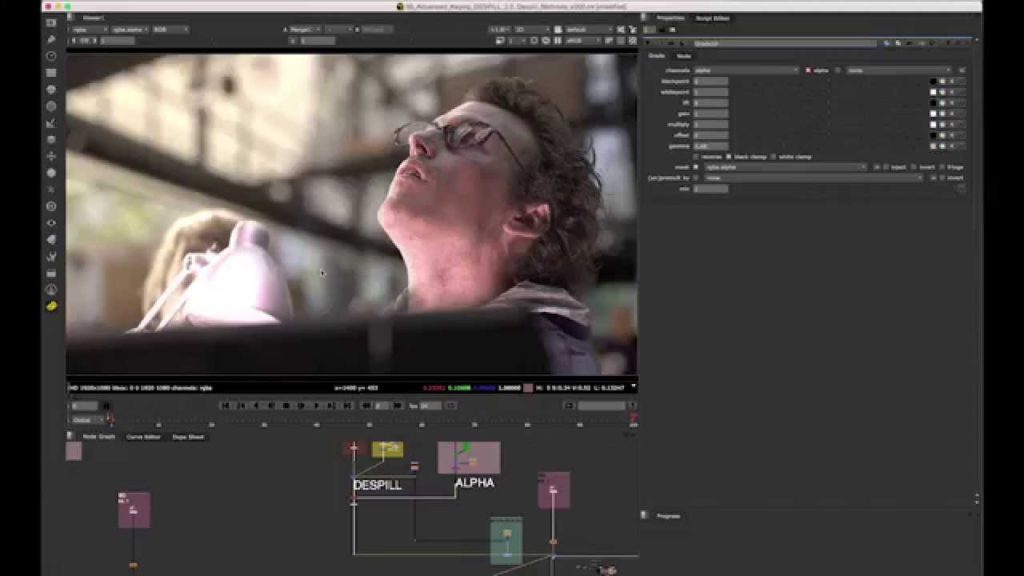1024x576 pixels.
Task: Open the Color nodes toolbar icon
Action: click(x=51, y=90)
